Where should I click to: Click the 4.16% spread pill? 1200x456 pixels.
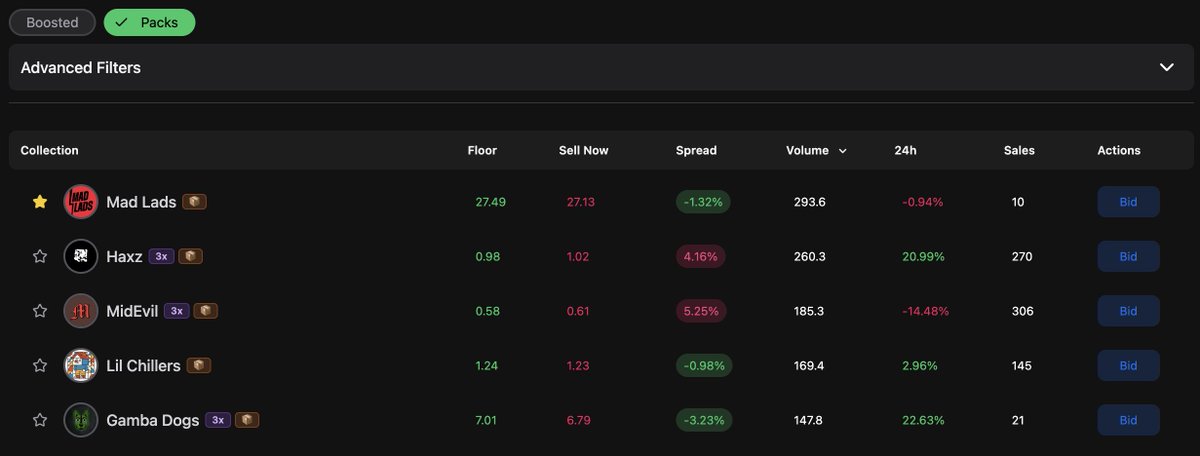pos(701,257)
